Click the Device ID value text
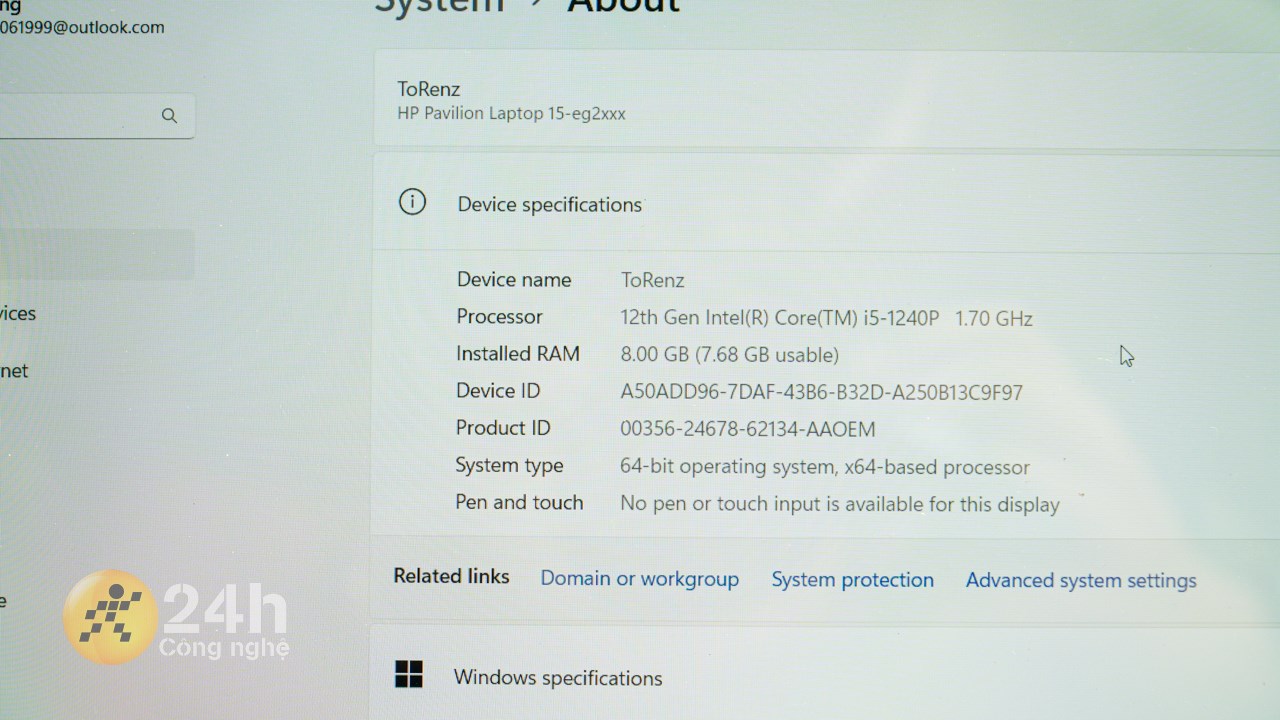This screenshot has height=720, width=1280. pos(821,392)
